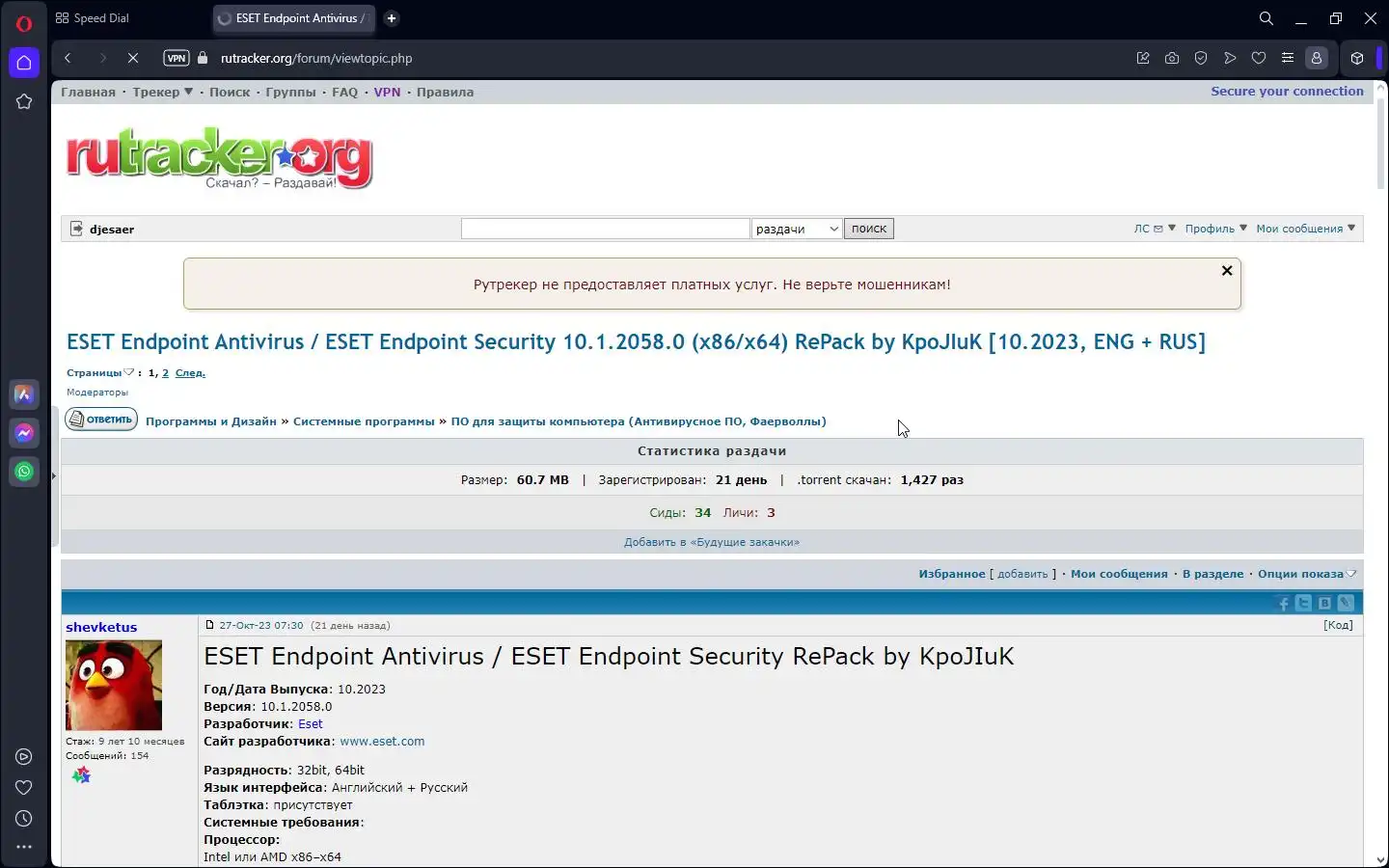The image size is (1389, 868).
Task: Click the rutracker.org logo
Action: pos(220,157)
